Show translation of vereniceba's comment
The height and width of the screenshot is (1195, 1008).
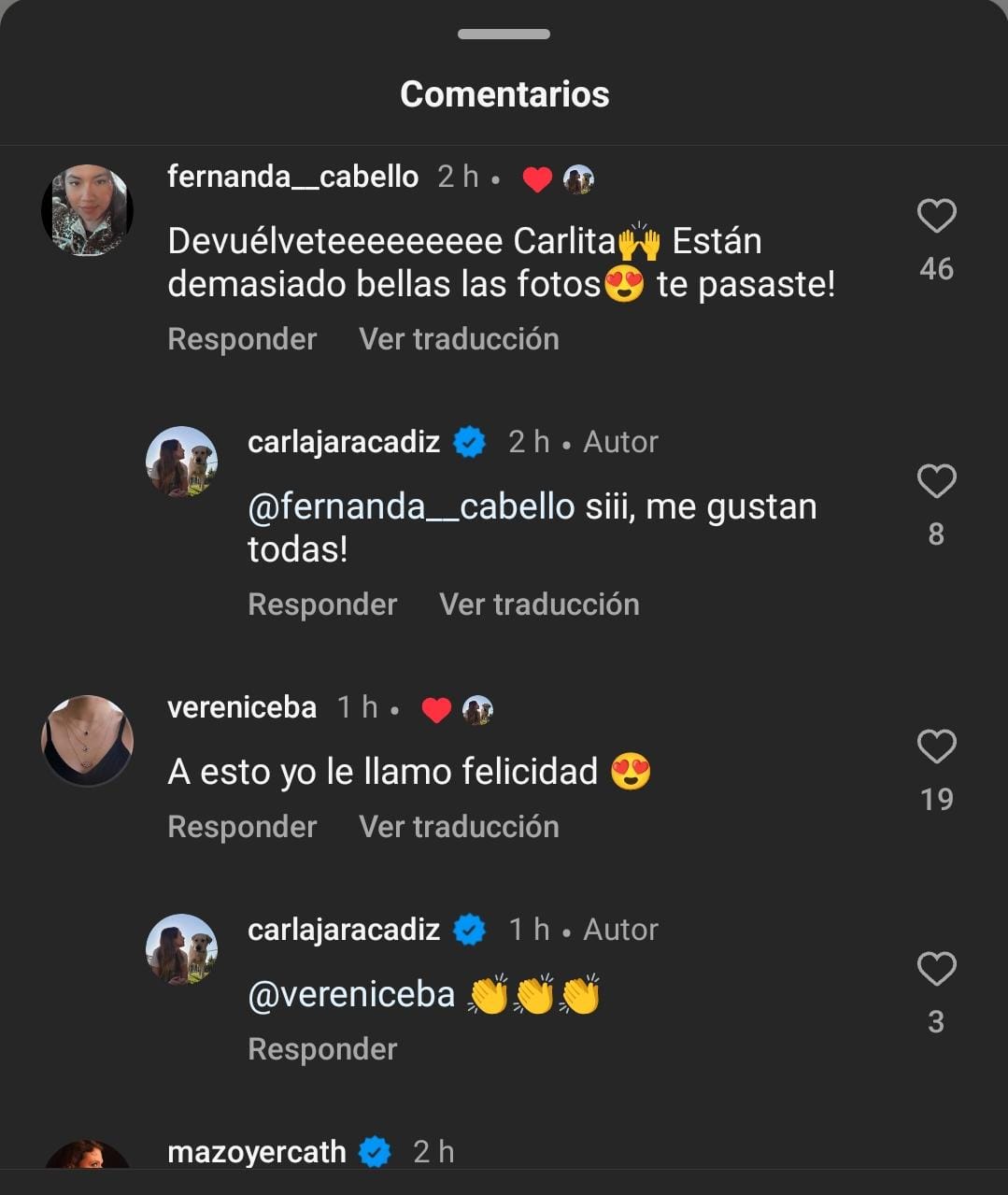pos(459,827)
